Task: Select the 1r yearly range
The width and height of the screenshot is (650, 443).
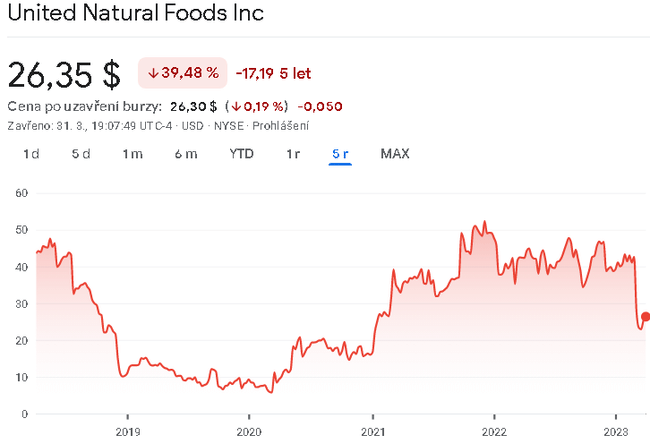Action: pyautogui.click(x=293, y=154)
